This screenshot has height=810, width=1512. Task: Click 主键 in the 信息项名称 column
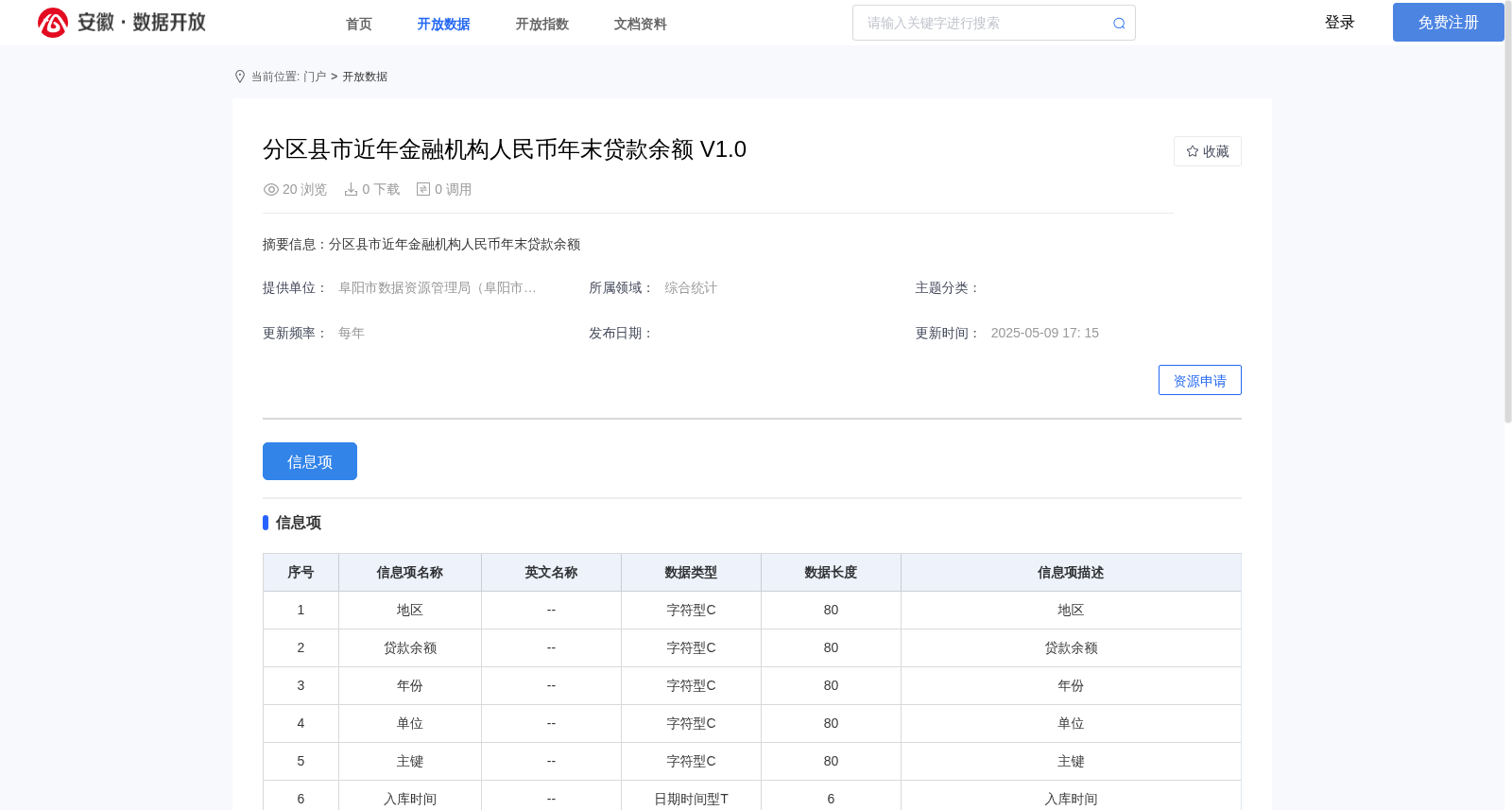coord(410,762)
